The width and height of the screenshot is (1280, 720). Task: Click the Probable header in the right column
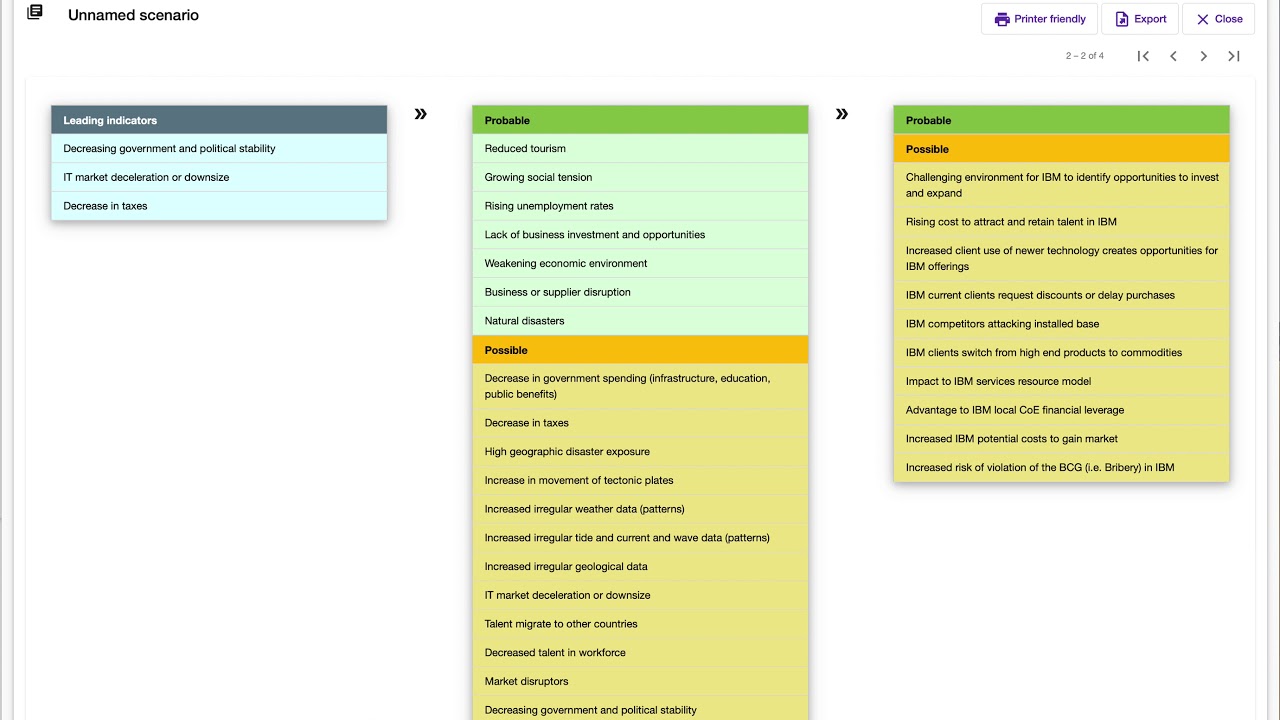coord(1061,120)
